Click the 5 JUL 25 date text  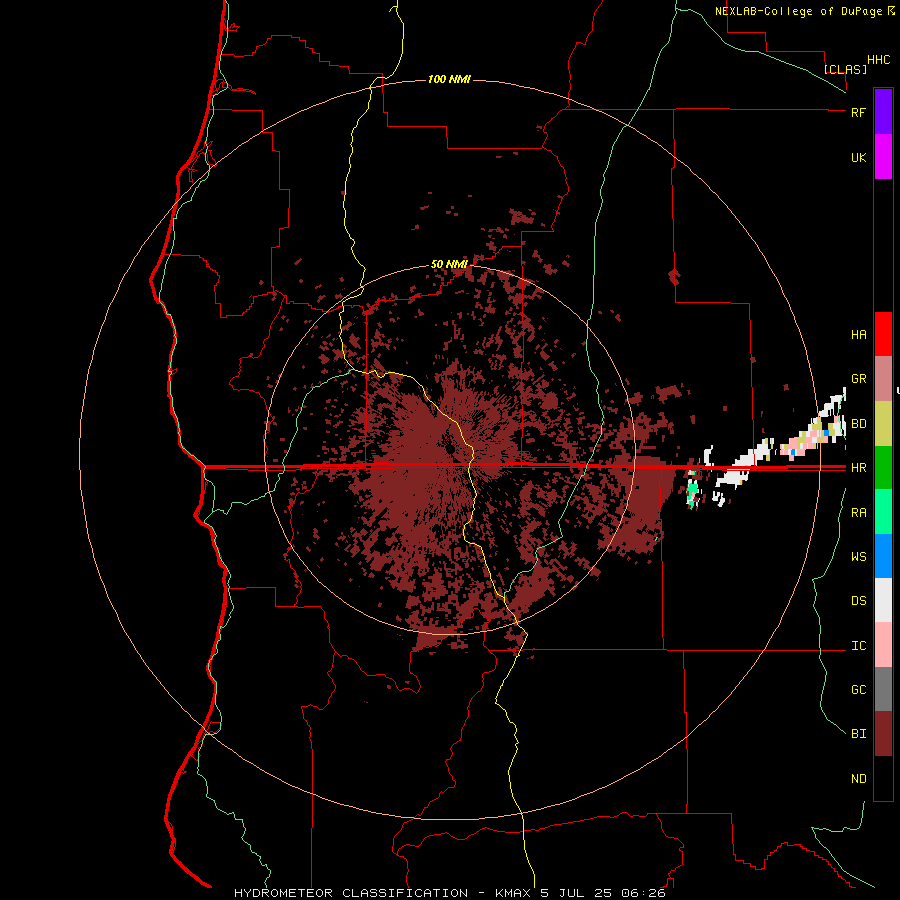[x=577, y=893]
